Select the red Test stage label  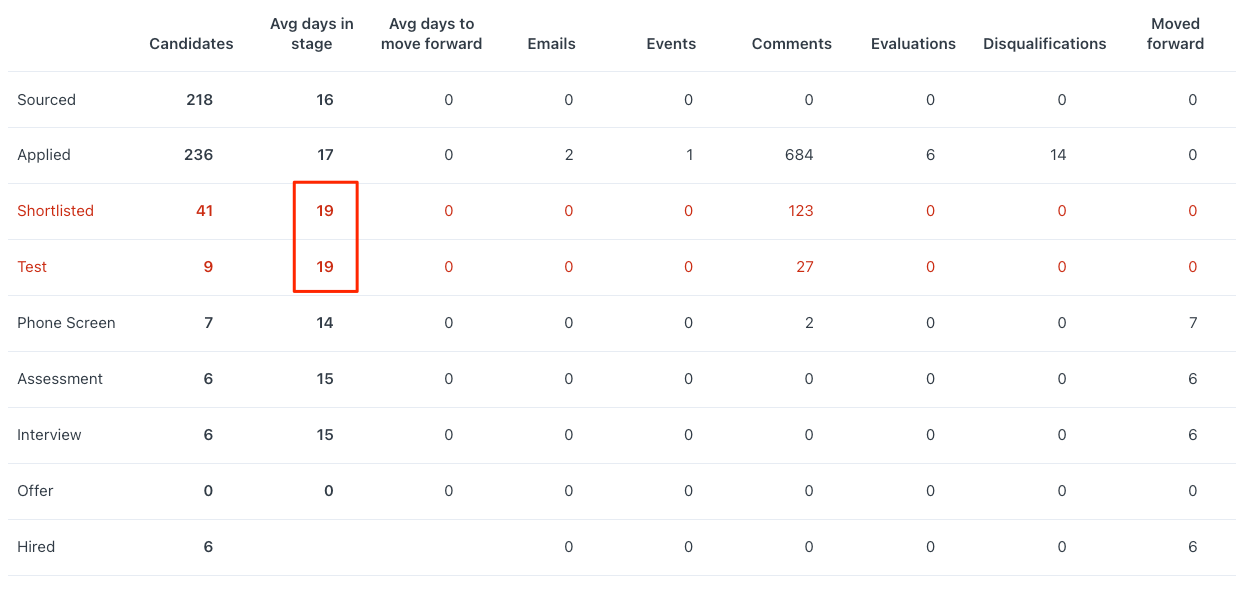click(x=32, y=267)
